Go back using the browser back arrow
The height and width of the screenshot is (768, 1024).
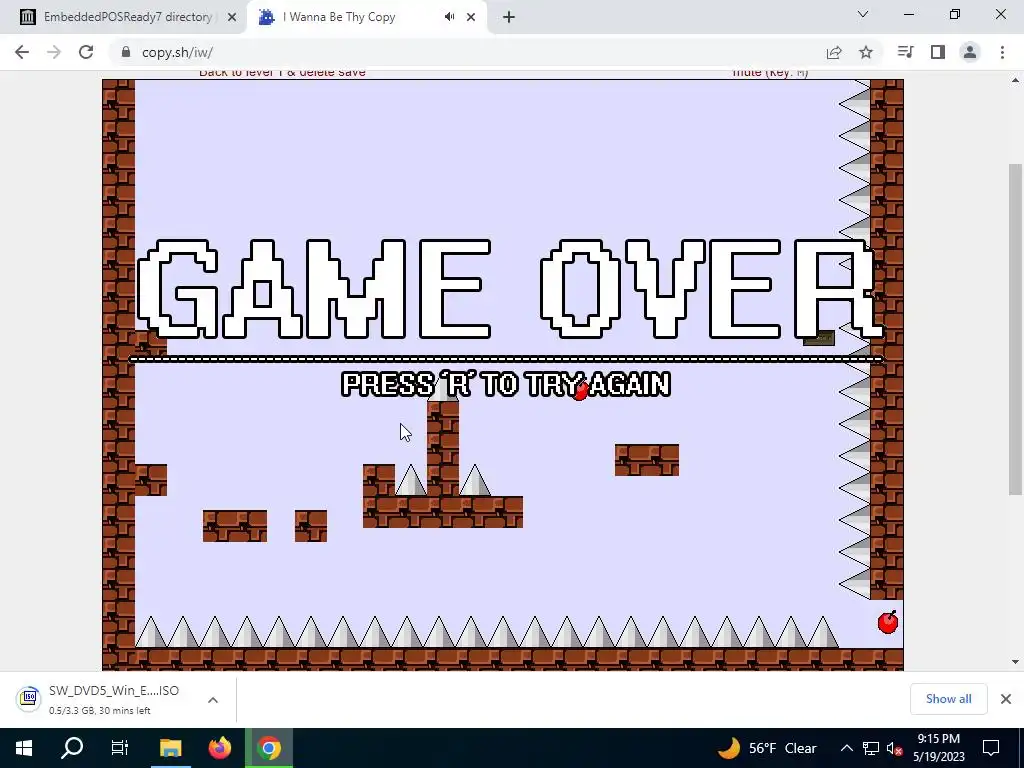click(22, 52)
